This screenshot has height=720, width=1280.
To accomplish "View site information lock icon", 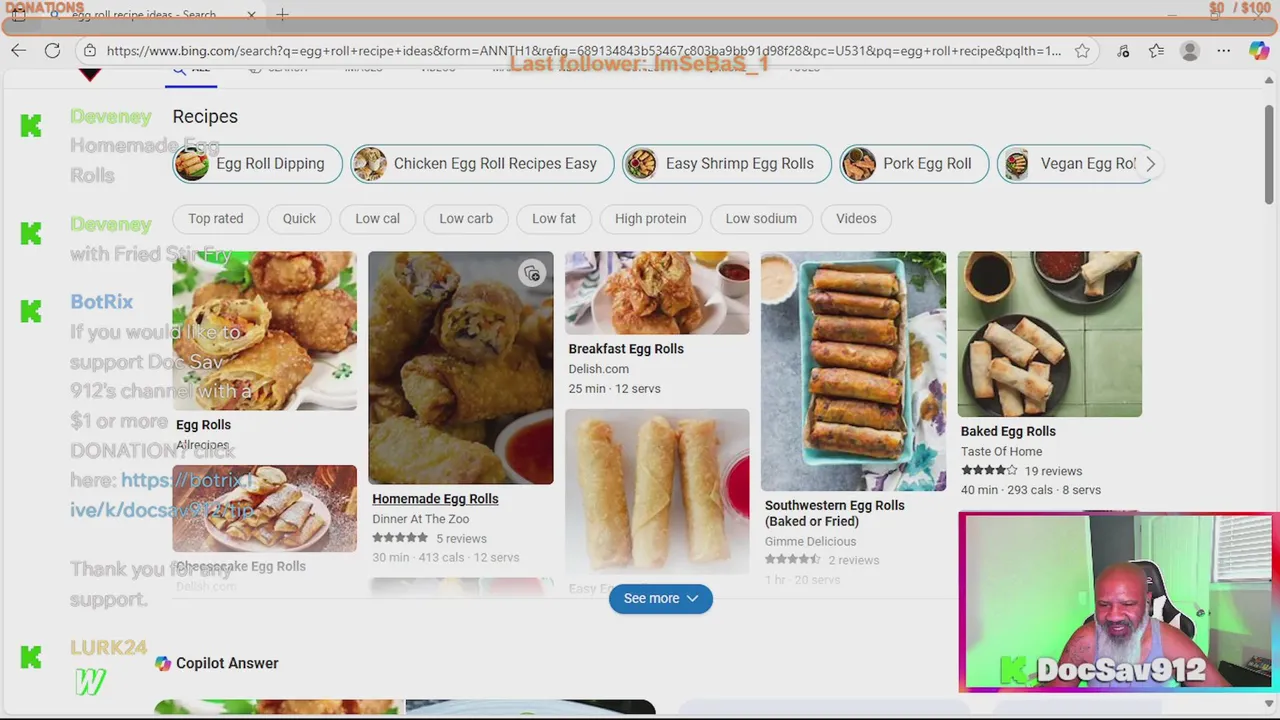I will (x=90, y=51).
